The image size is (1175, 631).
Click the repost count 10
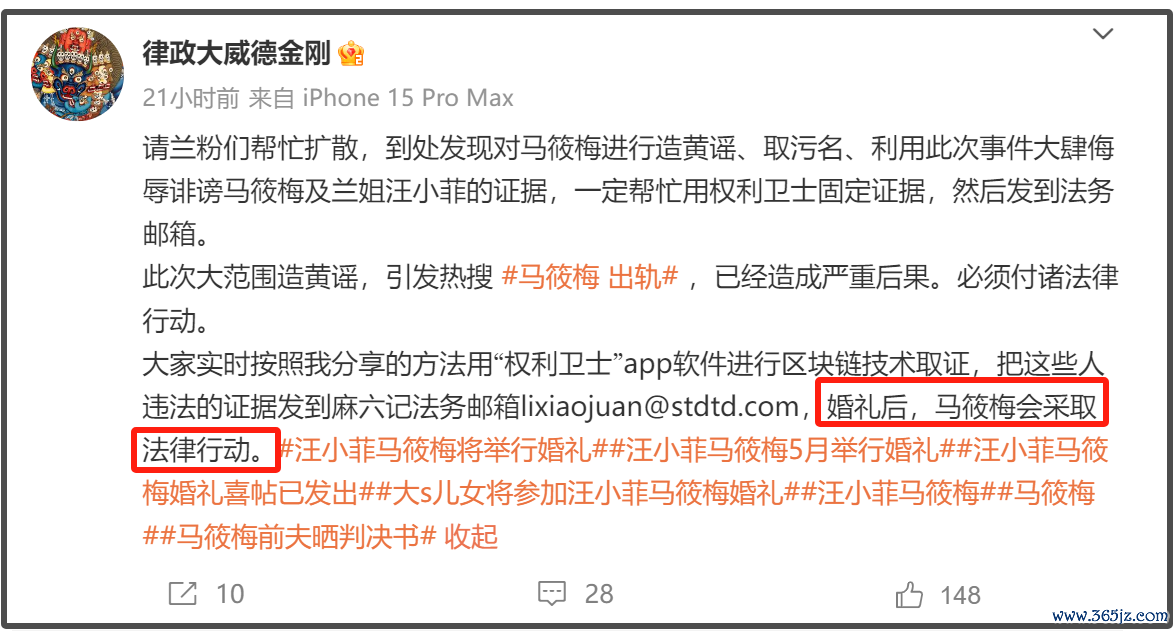tap(230, 594)
